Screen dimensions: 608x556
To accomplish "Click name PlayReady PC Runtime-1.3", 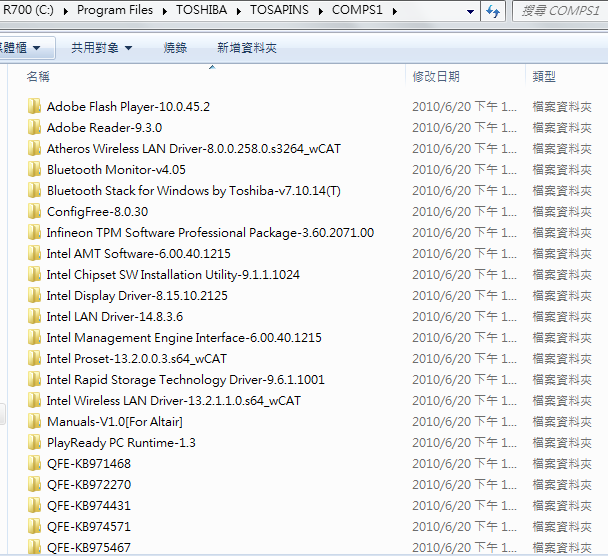I will pyautogui.click(x=121, y=443).
